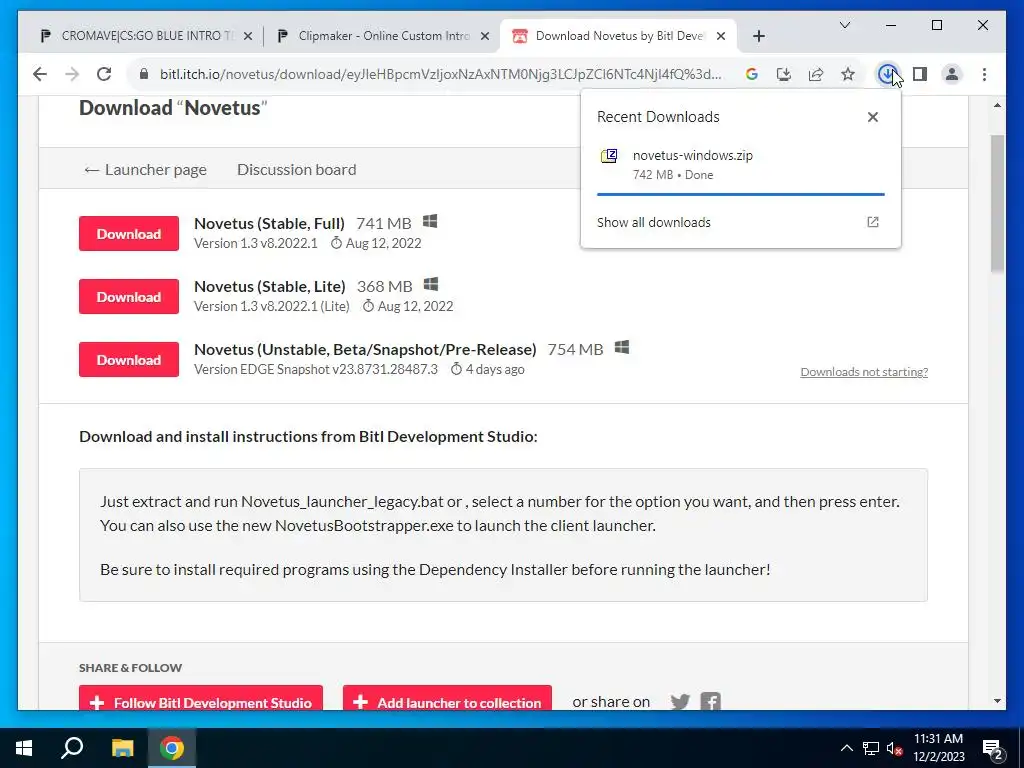
Task: Open Windows taskbar search
Action: [x=72, y=748]
